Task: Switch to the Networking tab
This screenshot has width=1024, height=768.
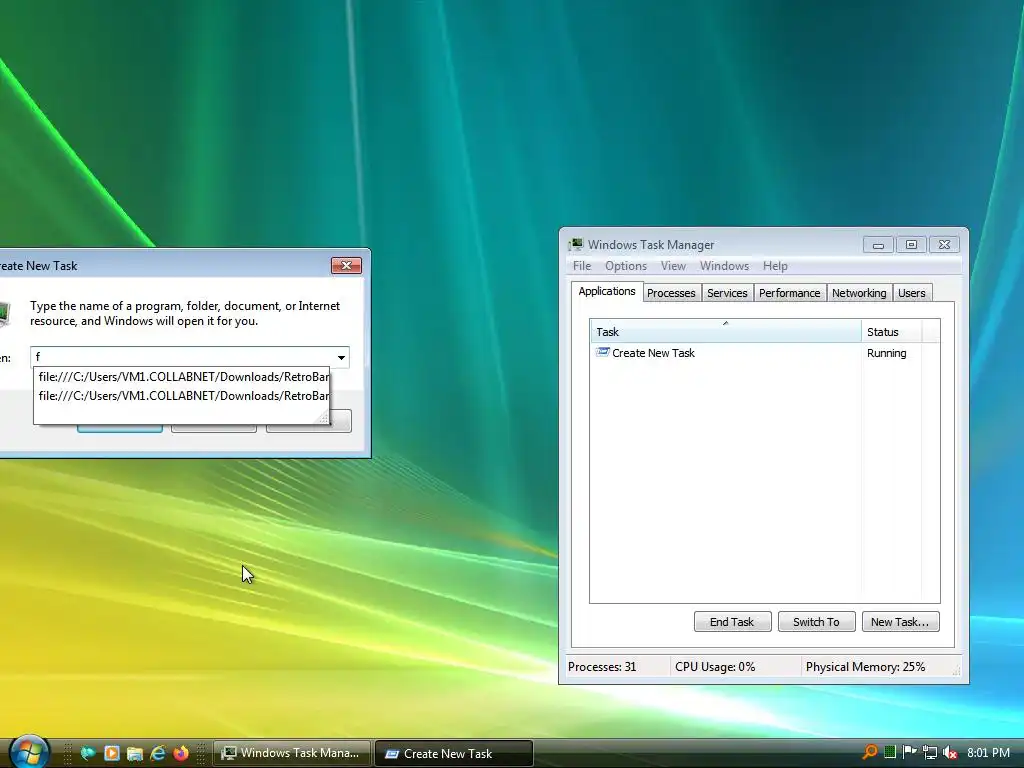Action: [x=859, y=293]
